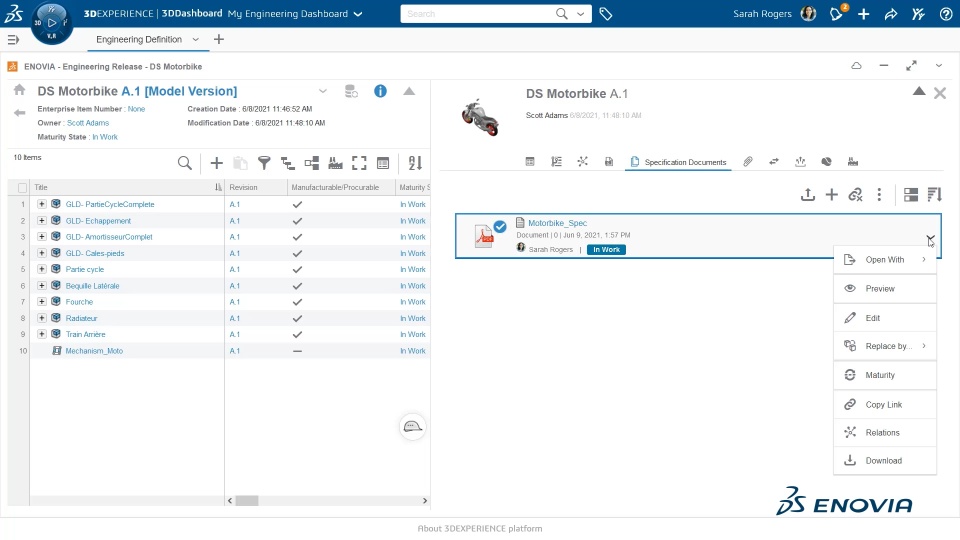
Task: Choose Relations in context menu
Action: [885, 432]
